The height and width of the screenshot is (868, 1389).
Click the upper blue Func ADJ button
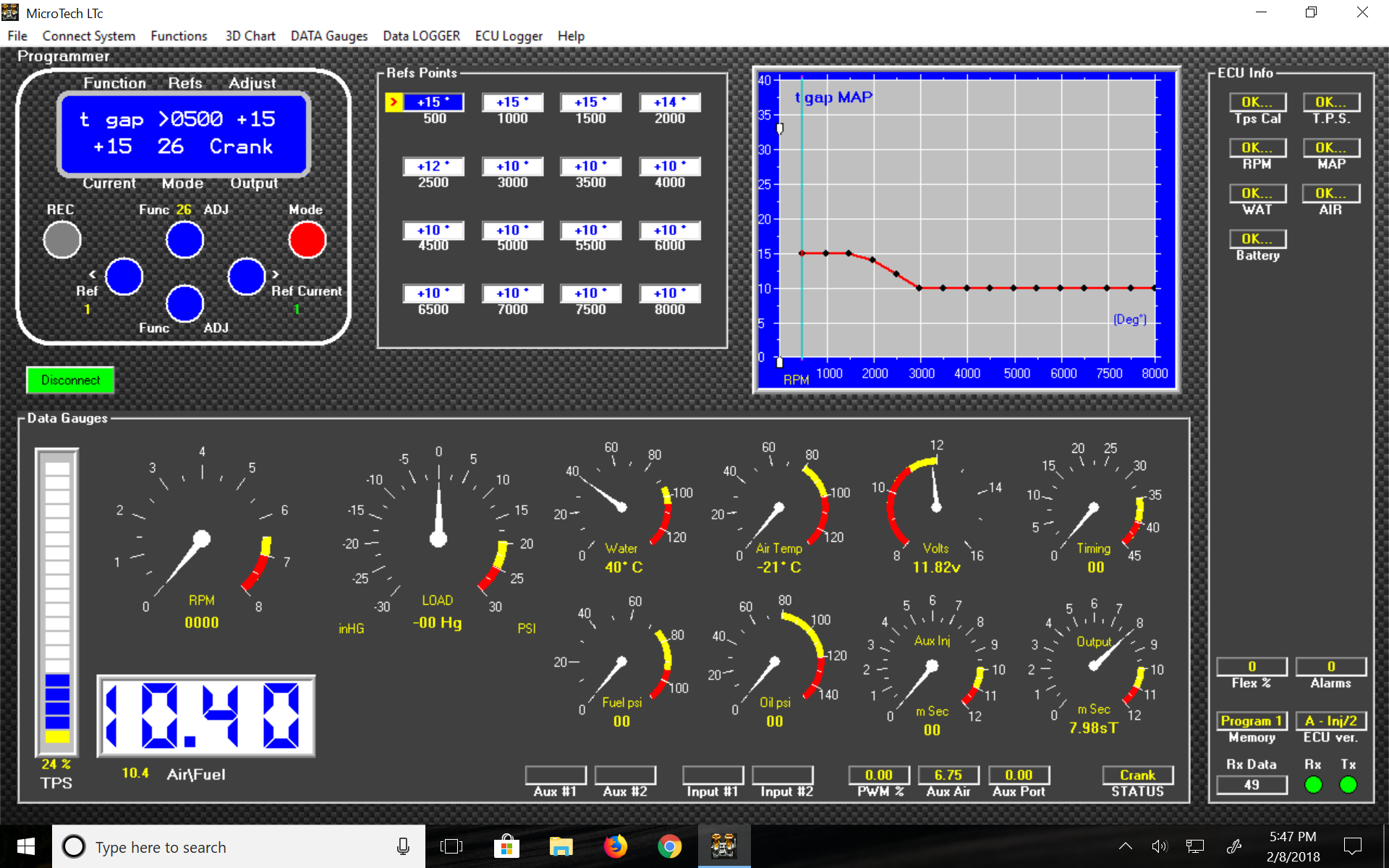(184, 240)
